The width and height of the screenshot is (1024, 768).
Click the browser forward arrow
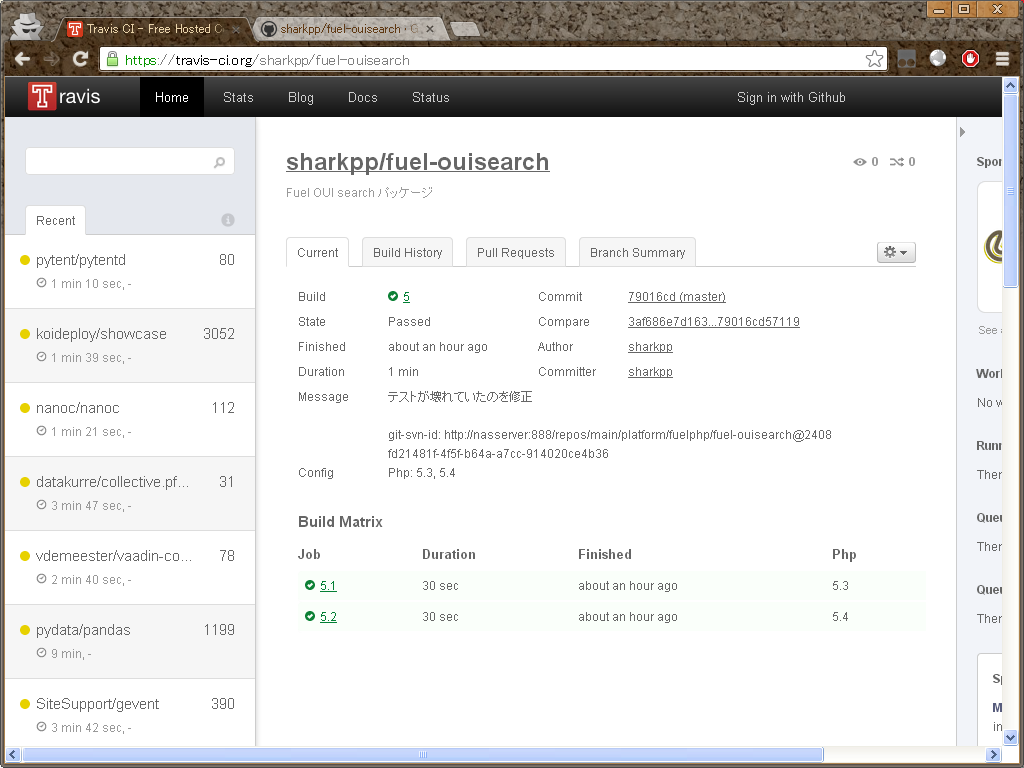pos(51,59)
